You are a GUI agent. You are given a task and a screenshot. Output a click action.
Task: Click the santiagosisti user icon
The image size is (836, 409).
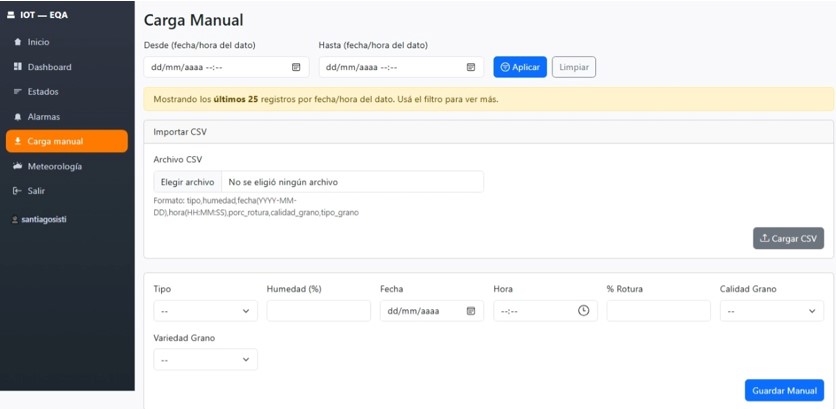point(15,220)
